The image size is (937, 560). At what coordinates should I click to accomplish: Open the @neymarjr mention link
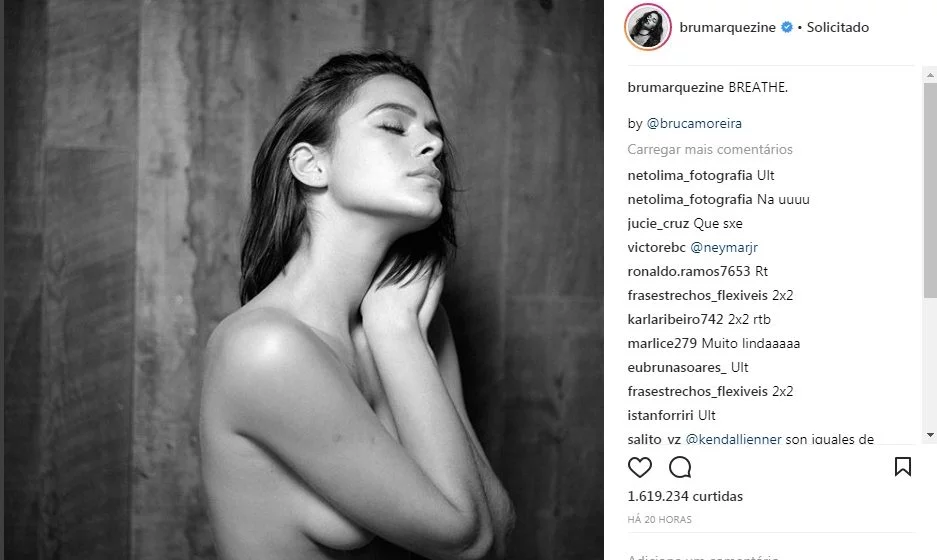pyautogui.click(x=724, y=247)
